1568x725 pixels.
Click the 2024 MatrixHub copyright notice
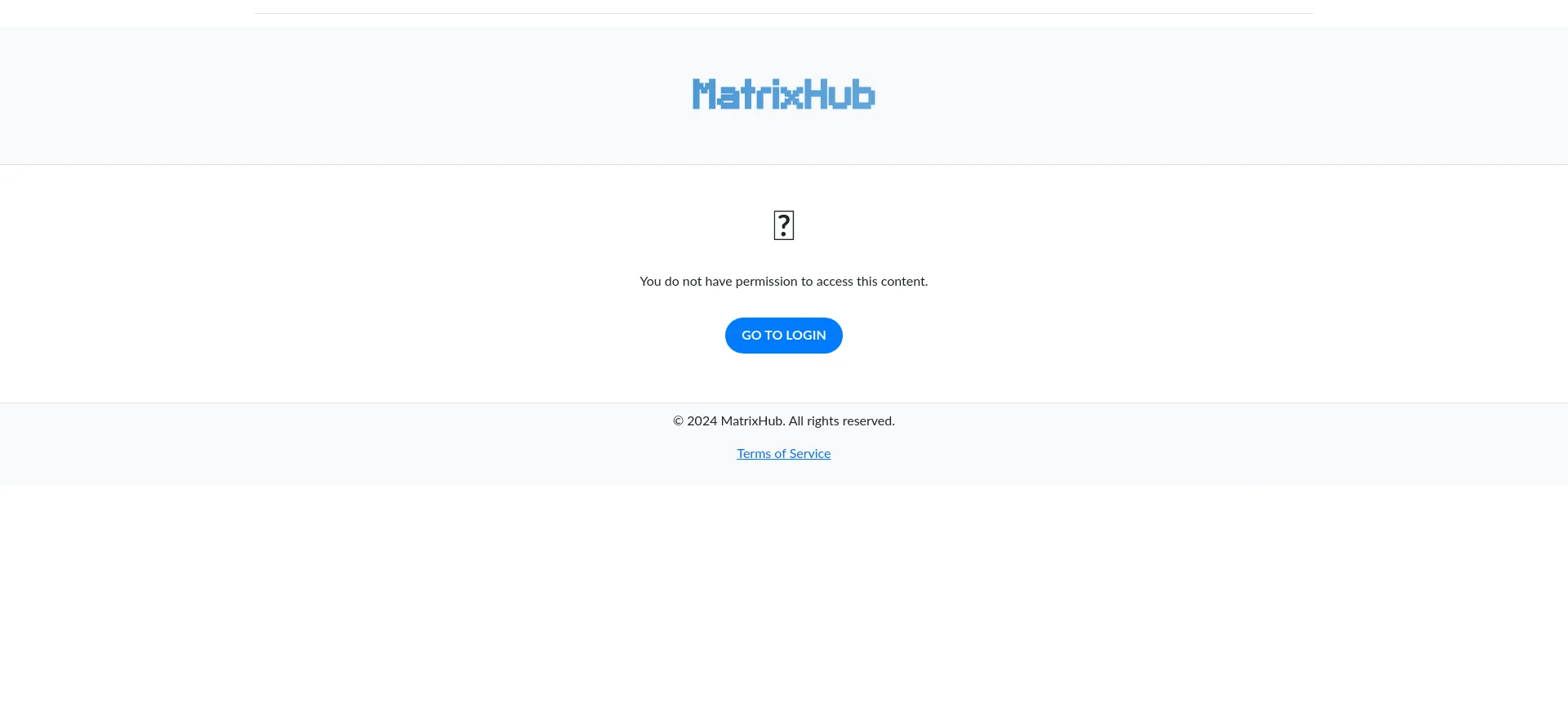point(784,421)
